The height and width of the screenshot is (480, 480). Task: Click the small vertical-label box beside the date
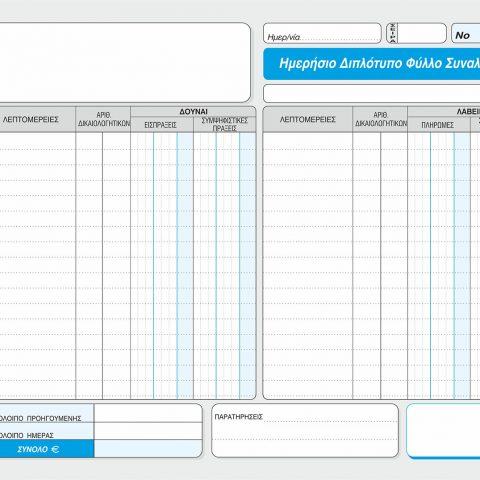point(393,33)
